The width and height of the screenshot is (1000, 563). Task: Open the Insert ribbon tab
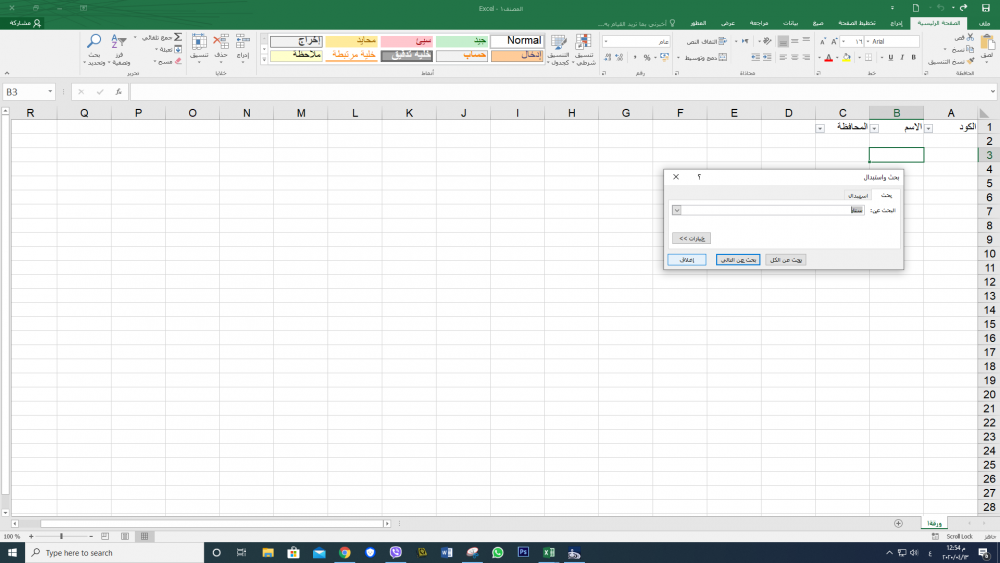click(896, 23)
